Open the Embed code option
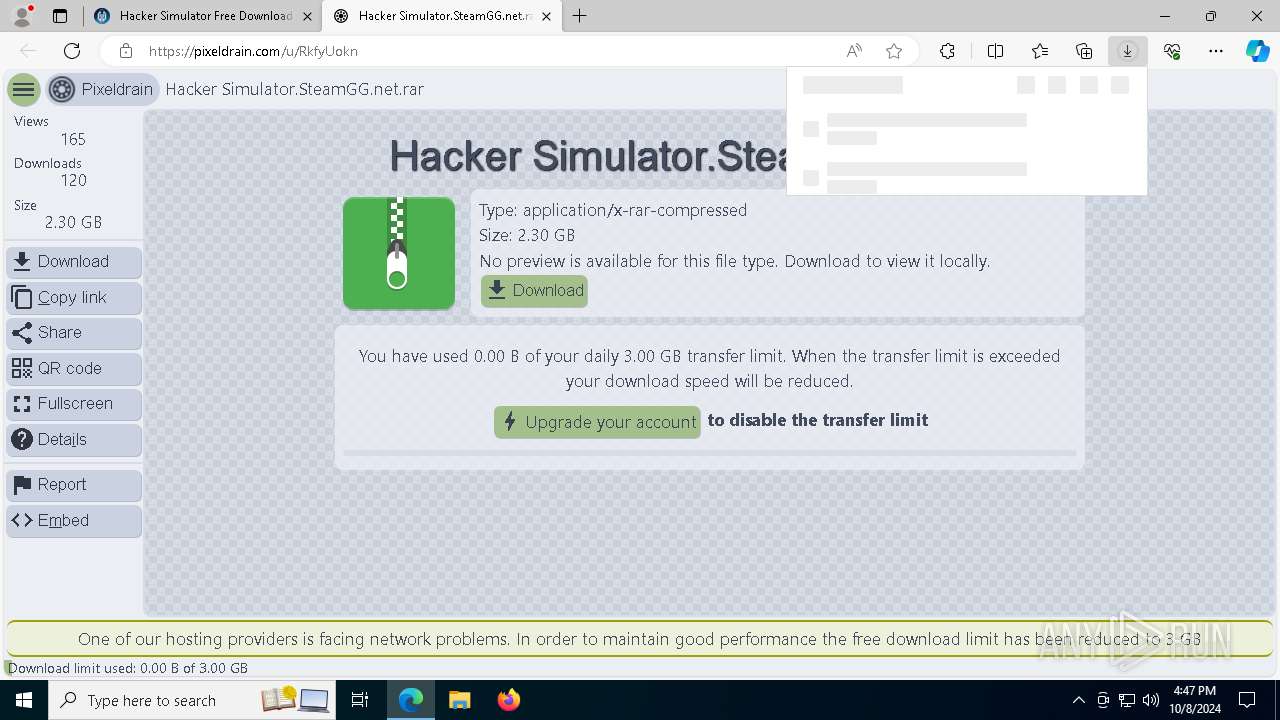 (x=74, y=521)
